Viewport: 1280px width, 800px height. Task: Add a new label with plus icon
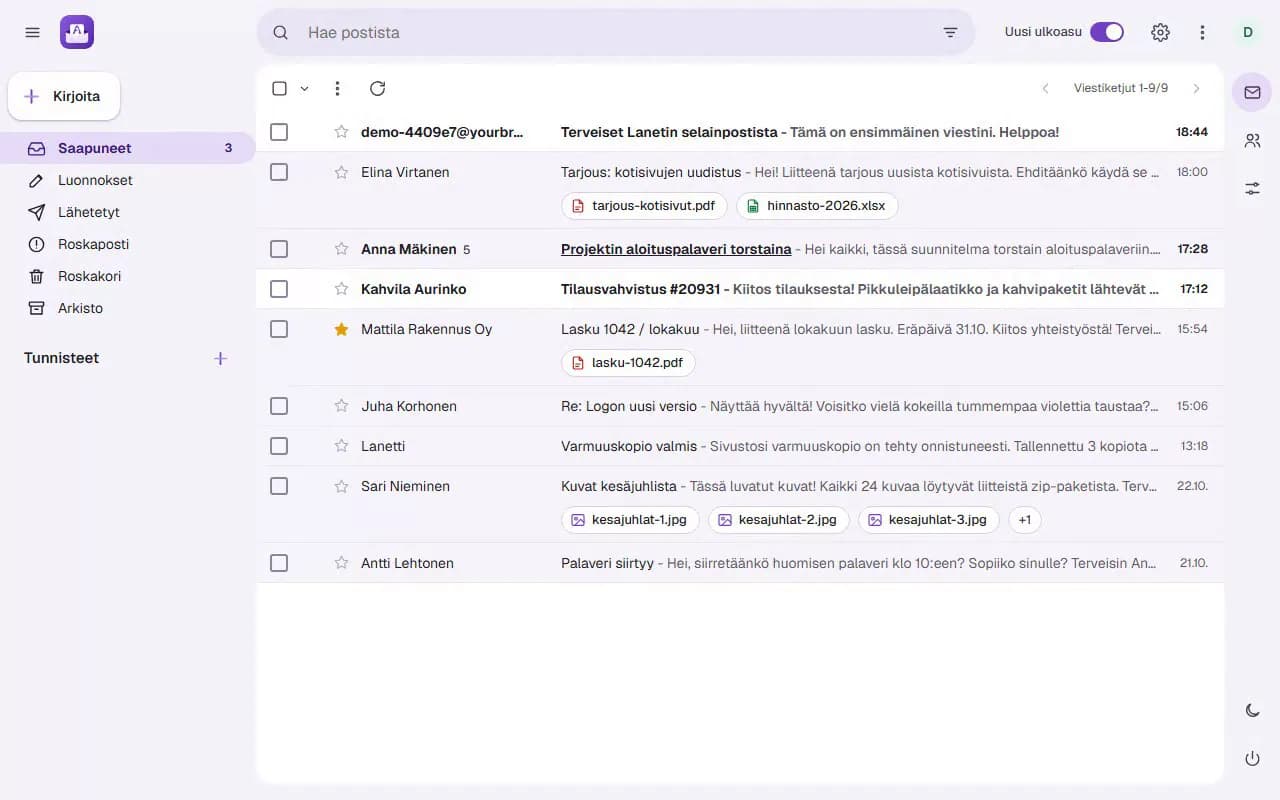221,358
